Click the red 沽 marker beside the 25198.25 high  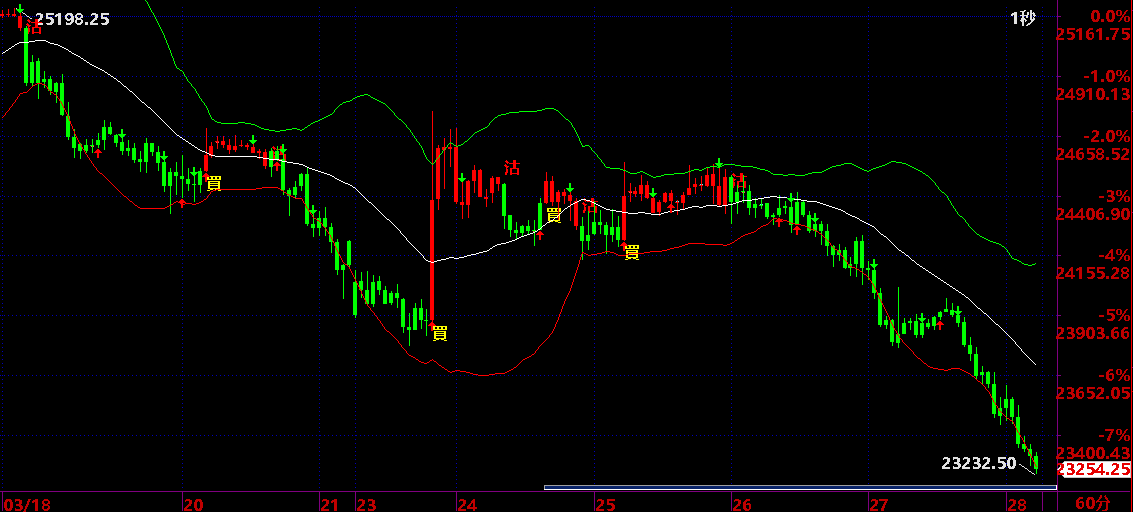36,28
